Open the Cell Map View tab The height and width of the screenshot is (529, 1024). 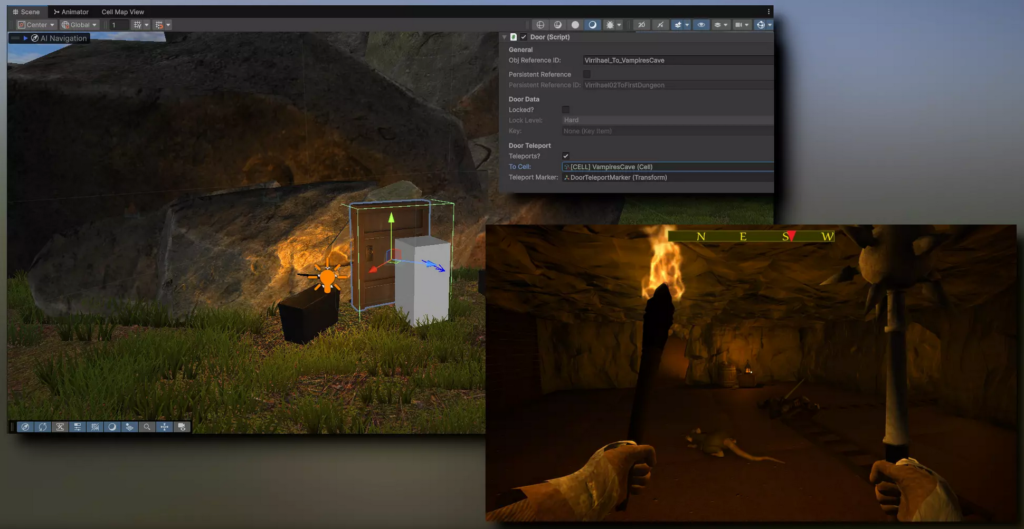coord(123,11)
